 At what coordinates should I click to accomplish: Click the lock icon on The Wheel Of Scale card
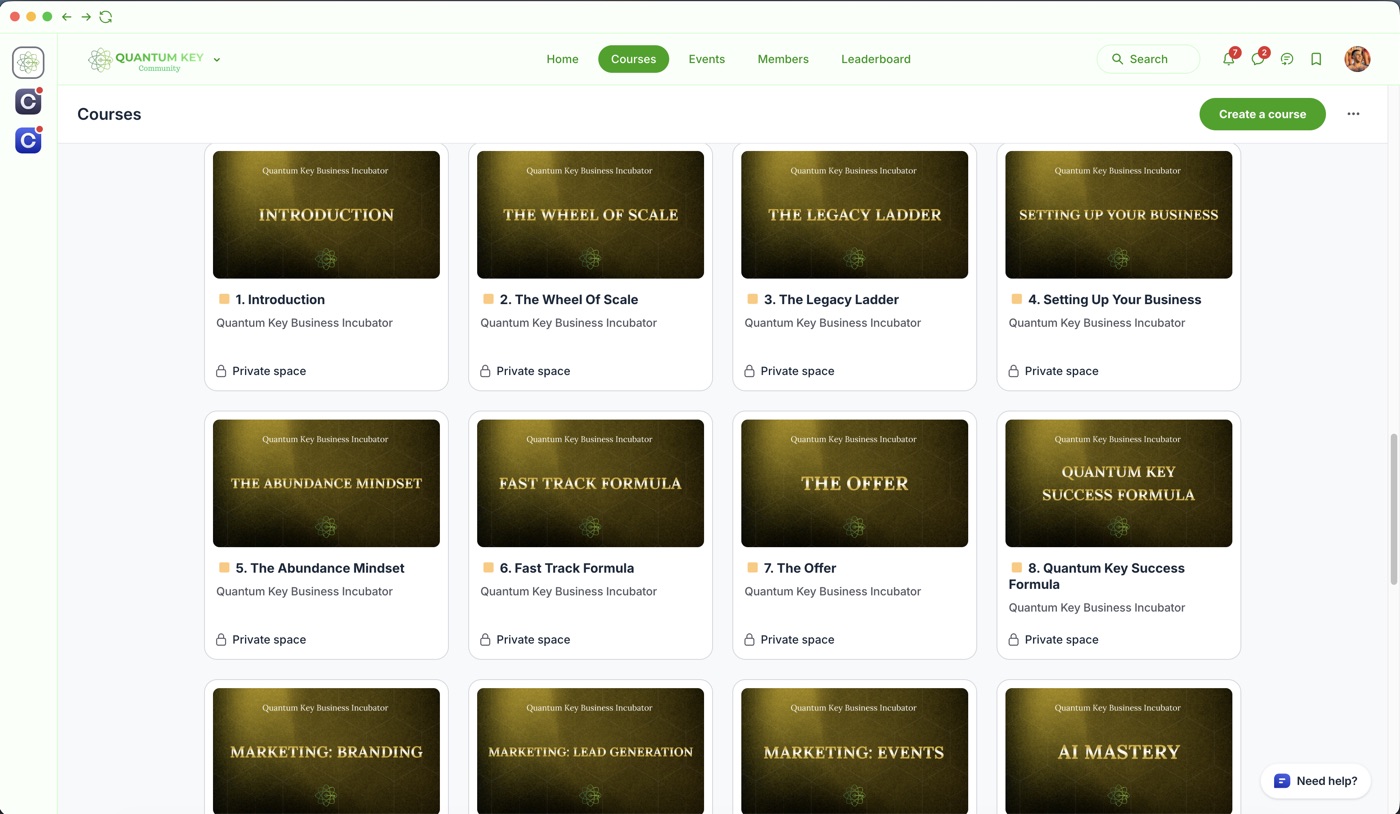point(485,371)
